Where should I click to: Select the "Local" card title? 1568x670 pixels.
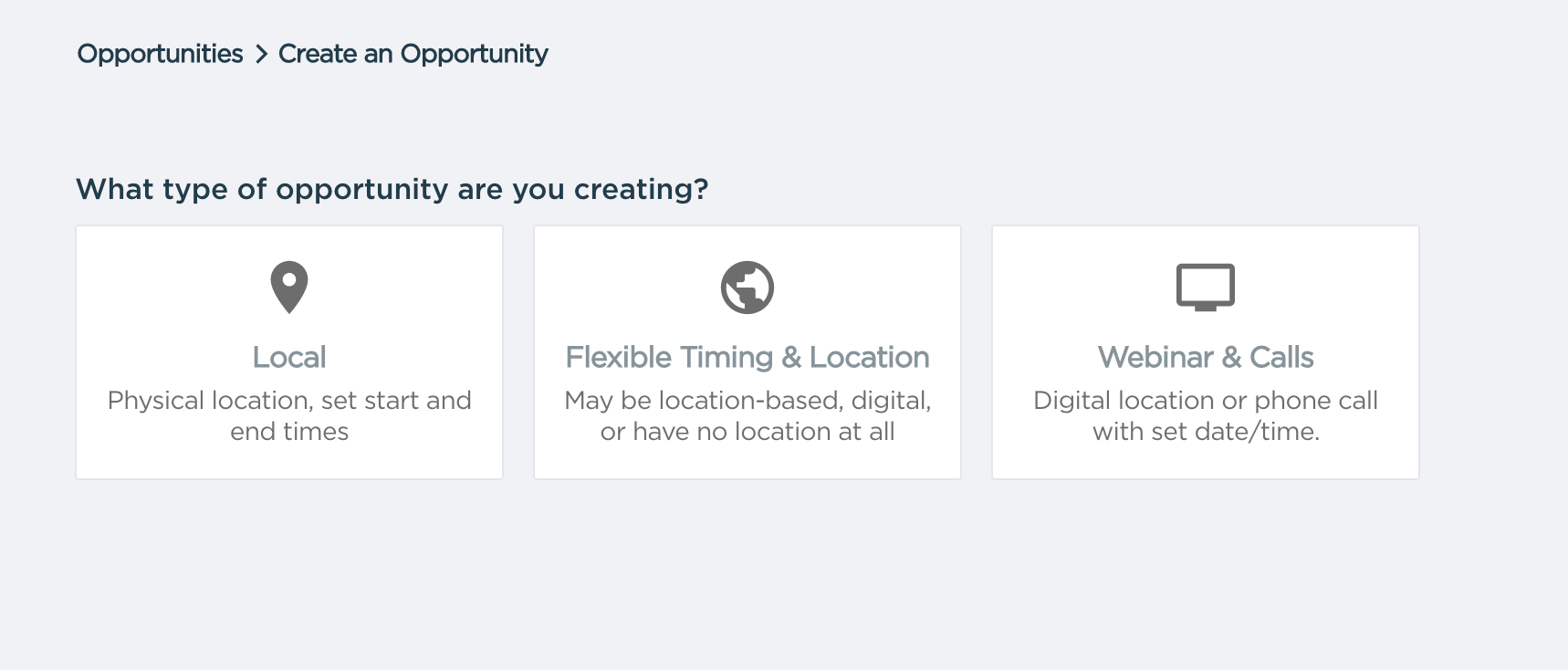[289, 357]
